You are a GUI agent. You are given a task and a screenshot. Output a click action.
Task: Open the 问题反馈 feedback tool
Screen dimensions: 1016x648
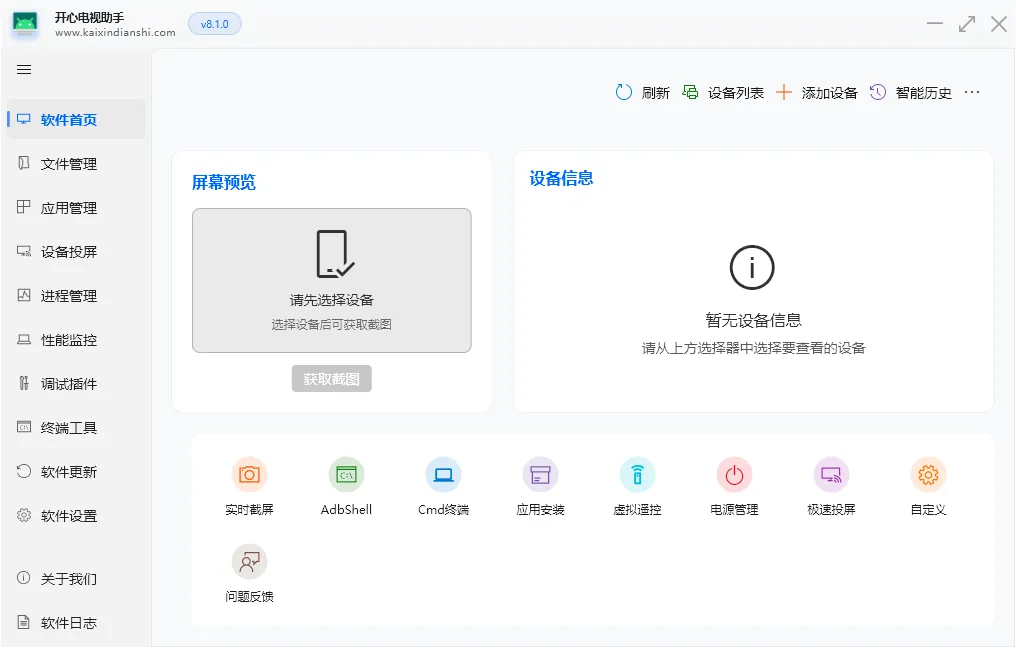[249, 572]
